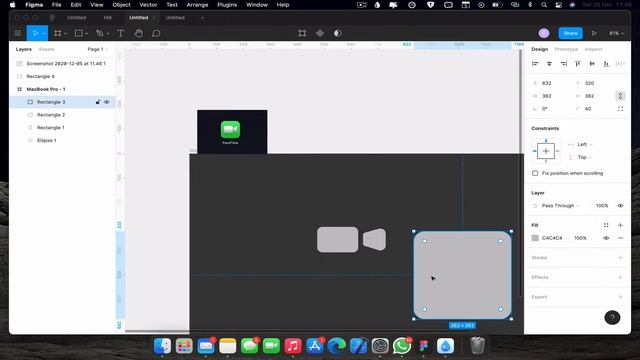
Task: Add a stroke with plus icon
Action: [620, 258]
